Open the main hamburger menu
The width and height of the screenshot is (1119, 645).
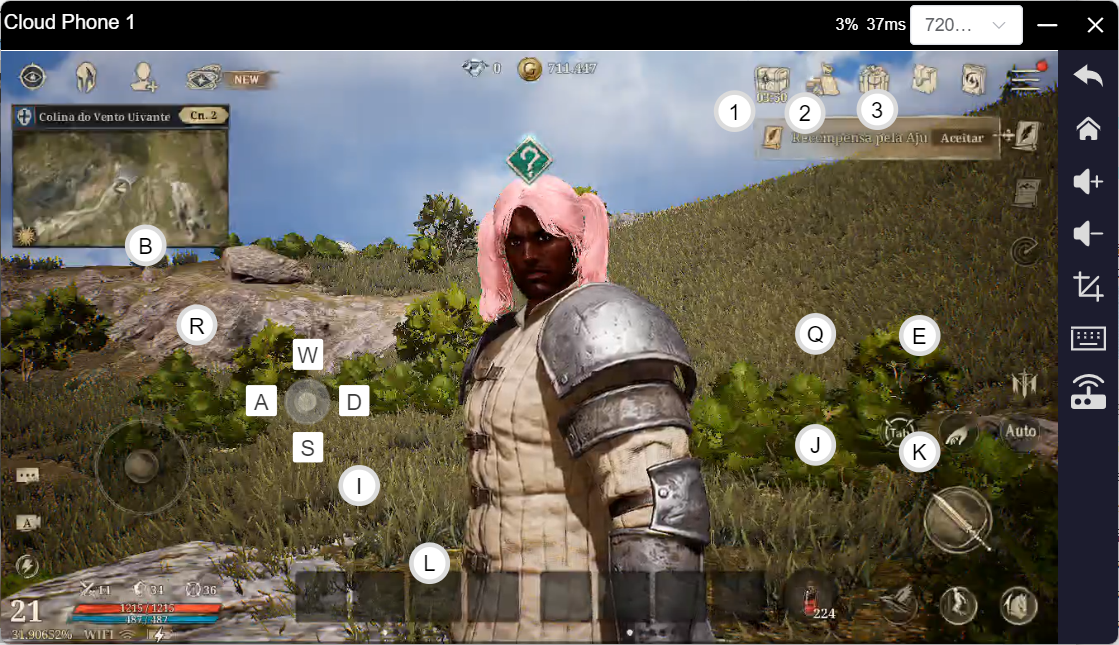(1026, 78)
